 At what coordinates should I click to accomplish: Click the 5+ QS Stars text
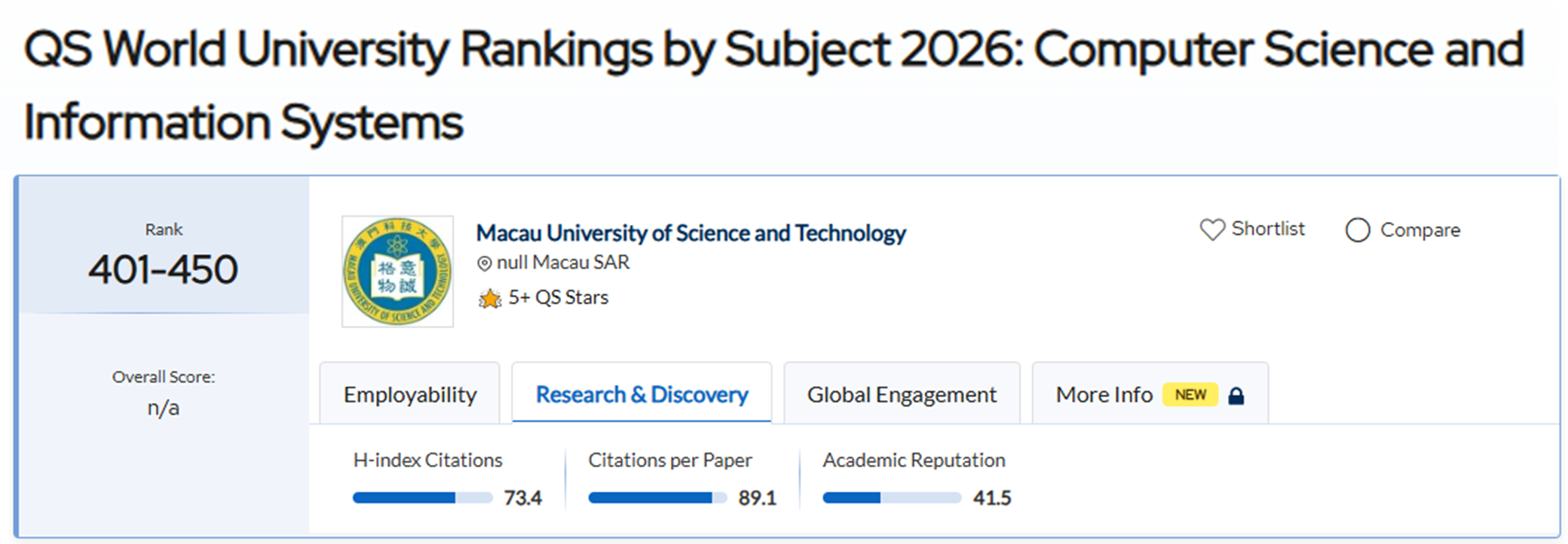pyautogui.click(x=558, y=297)
